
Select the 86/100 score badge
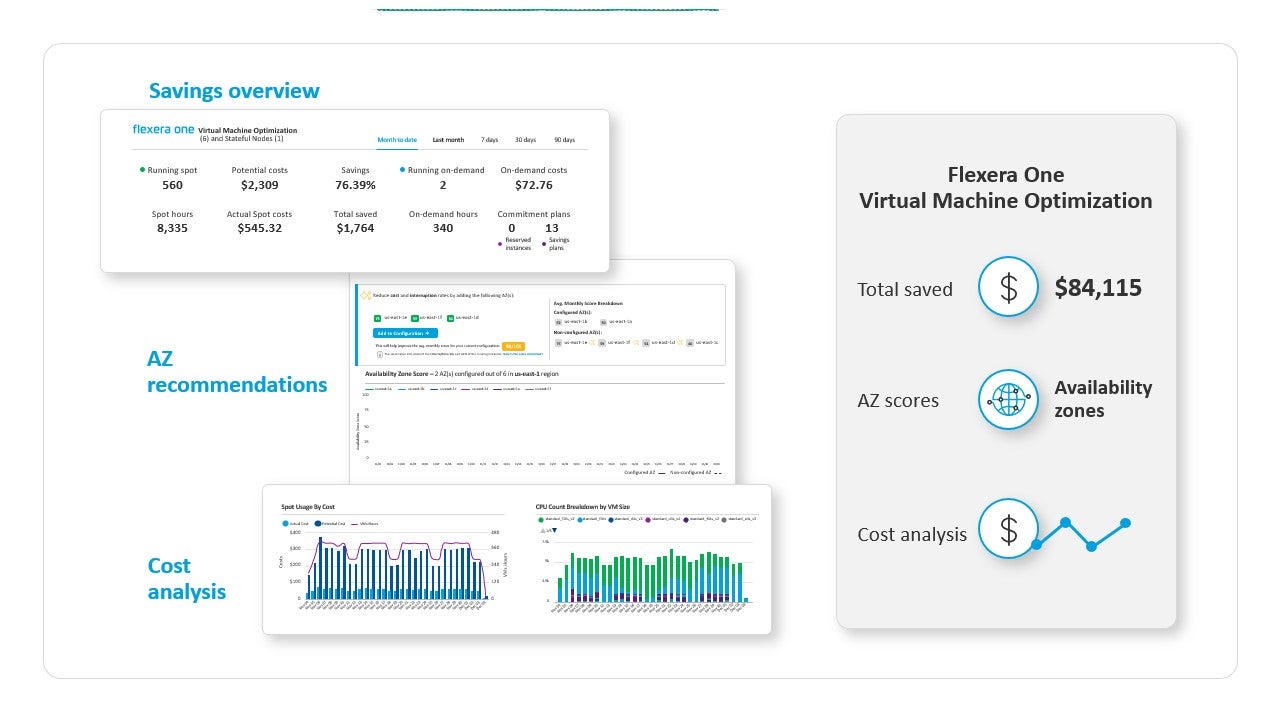[514, 346]
